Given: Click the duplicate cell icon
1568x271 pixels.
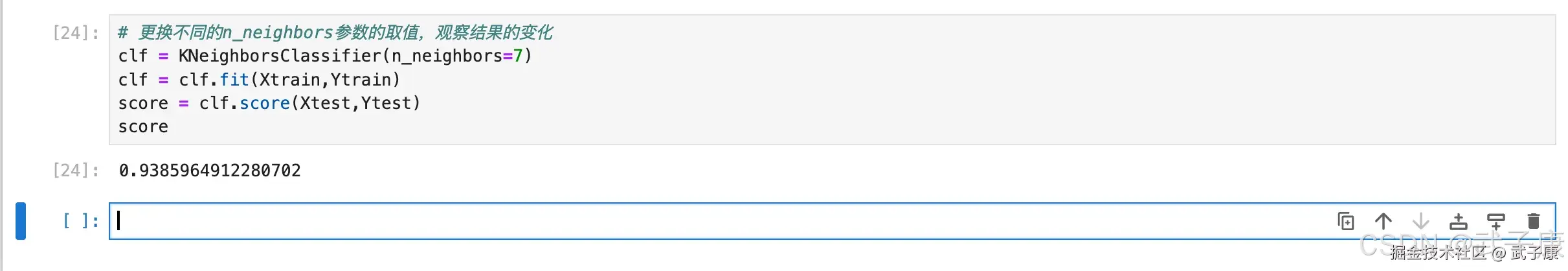Looking at the screenshot, I should (1346, 222).
